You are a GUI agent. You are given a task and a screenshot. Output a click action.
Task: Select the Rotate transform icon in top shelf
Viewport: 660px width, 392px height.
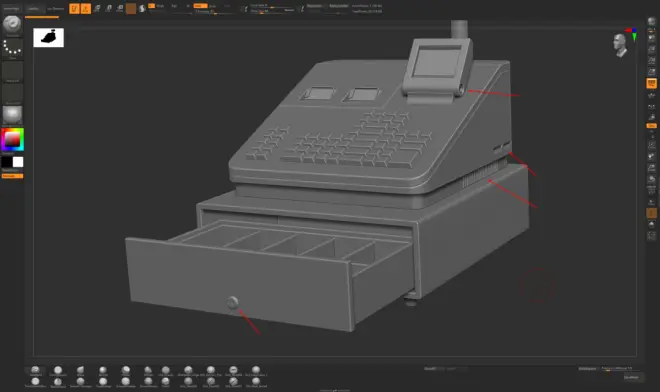coord(120,8)
